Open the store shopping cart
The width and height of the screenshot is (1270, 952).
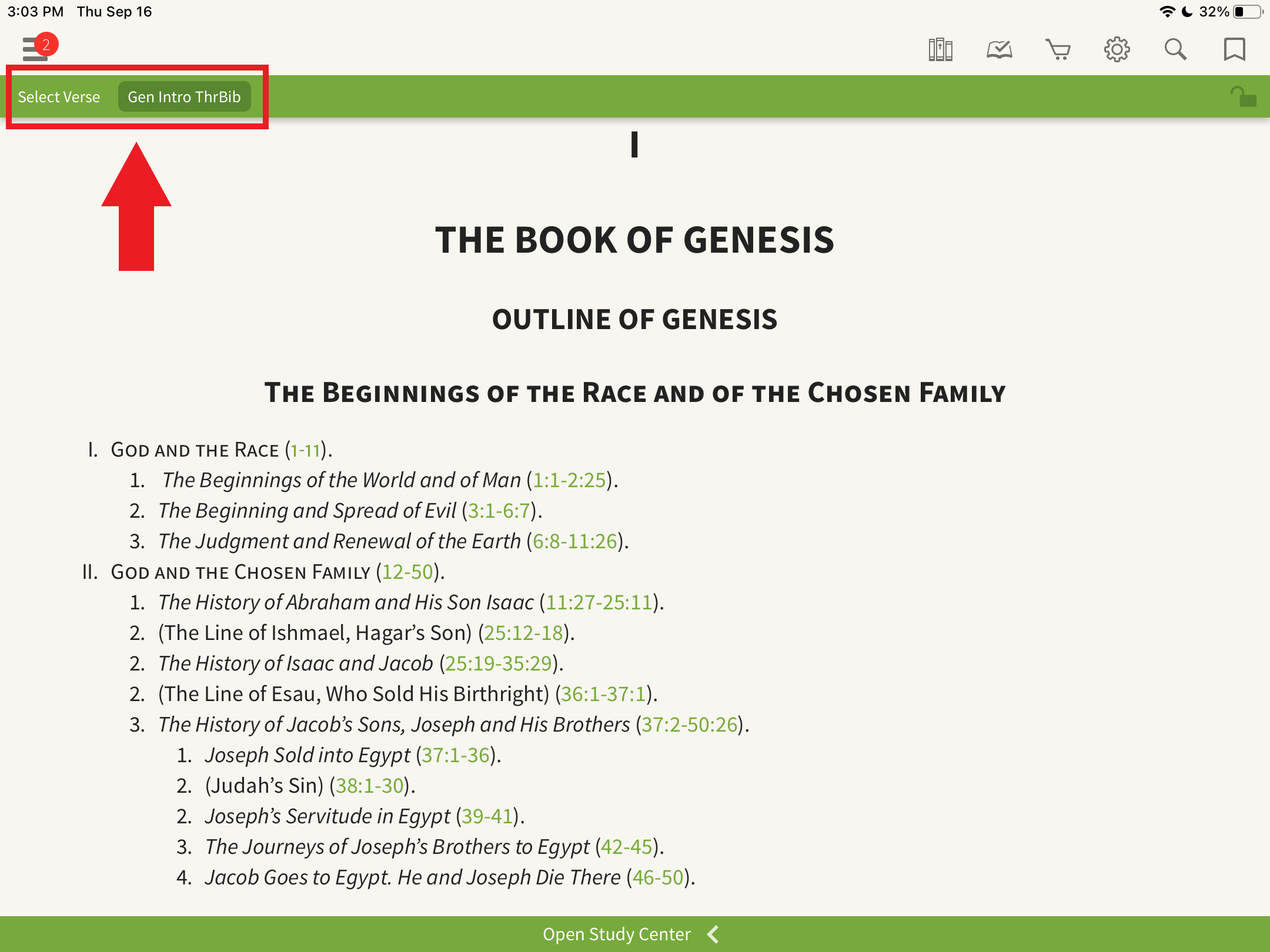click(1058, 49)
